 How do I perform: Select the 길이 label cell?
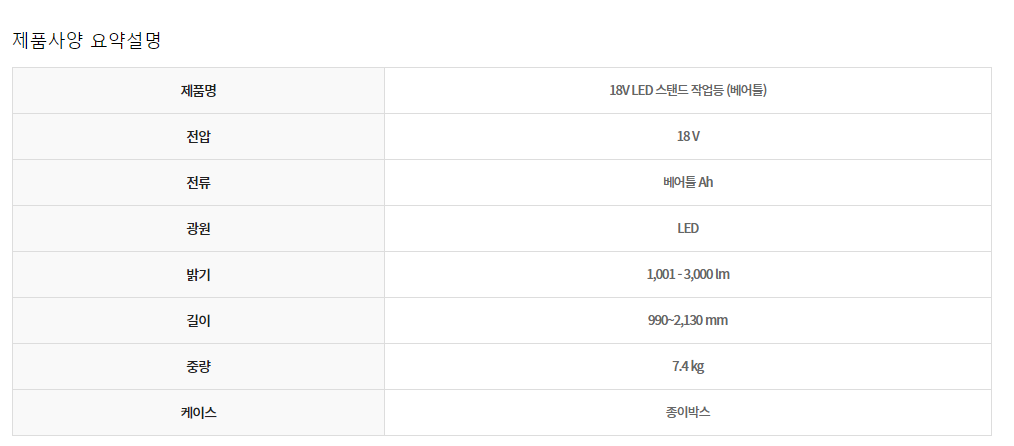point(199,321)
